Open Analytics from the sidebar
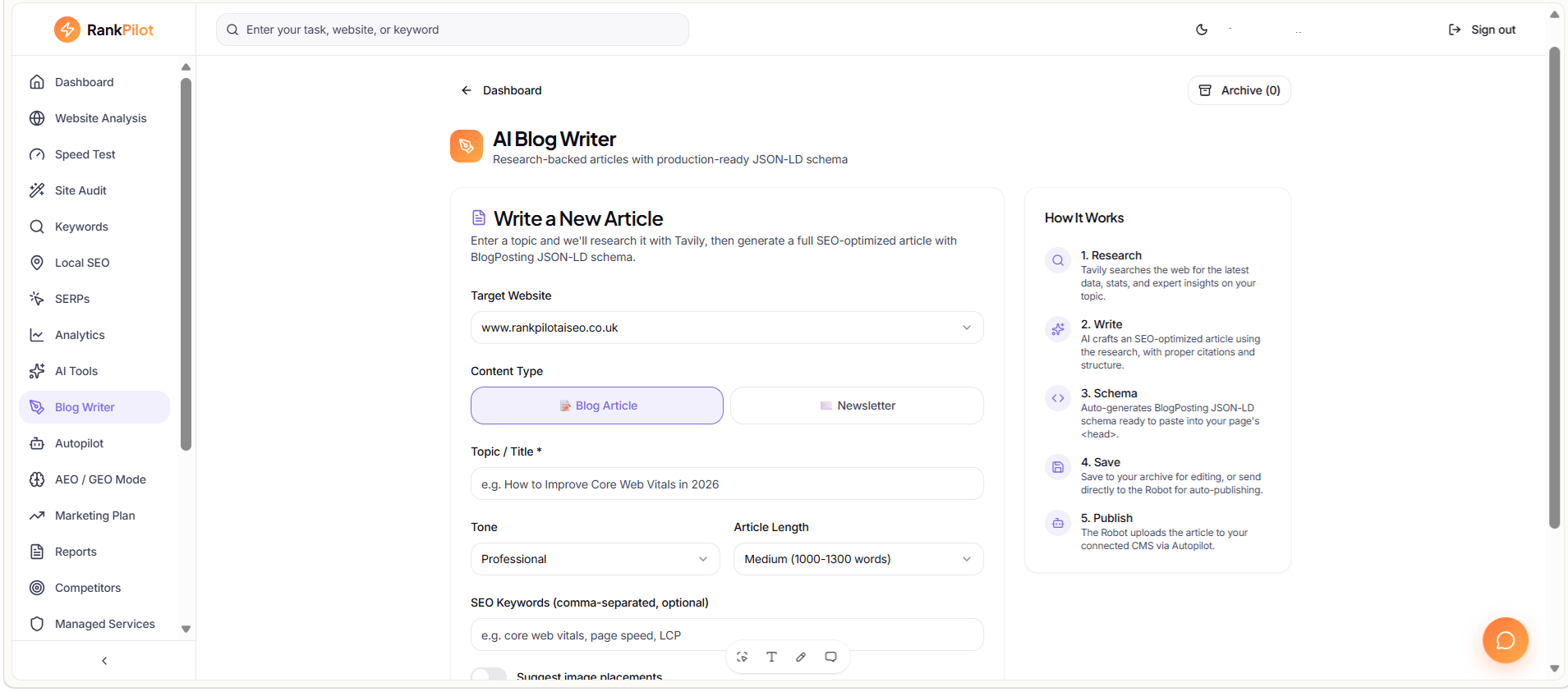Viewport: 1568px width, 692px height. point(94,335)
